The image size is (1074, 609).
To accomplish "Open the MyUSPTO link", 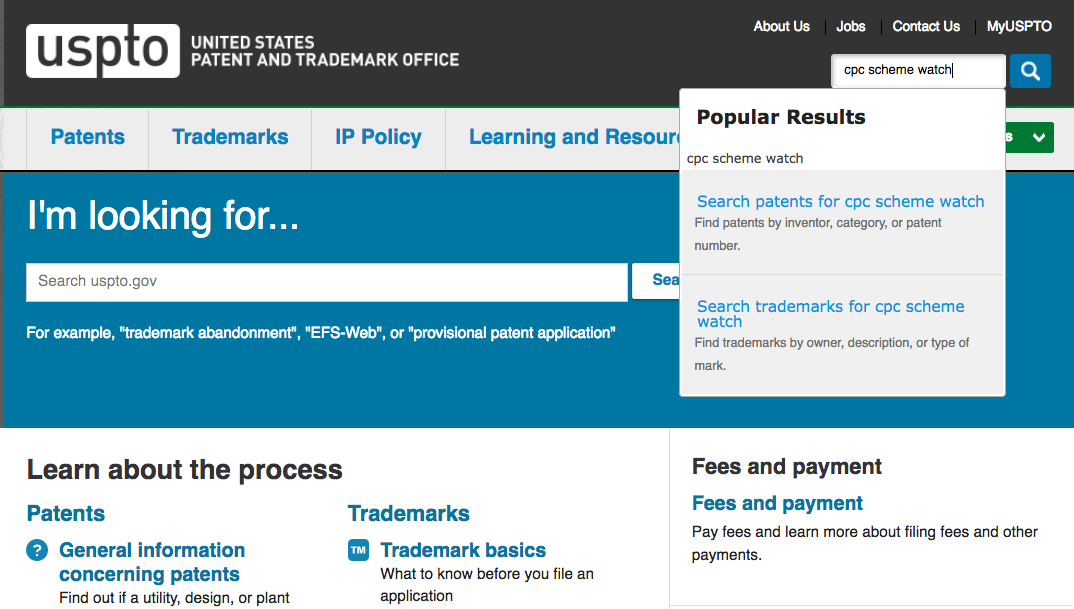I will pos(1019,27).
